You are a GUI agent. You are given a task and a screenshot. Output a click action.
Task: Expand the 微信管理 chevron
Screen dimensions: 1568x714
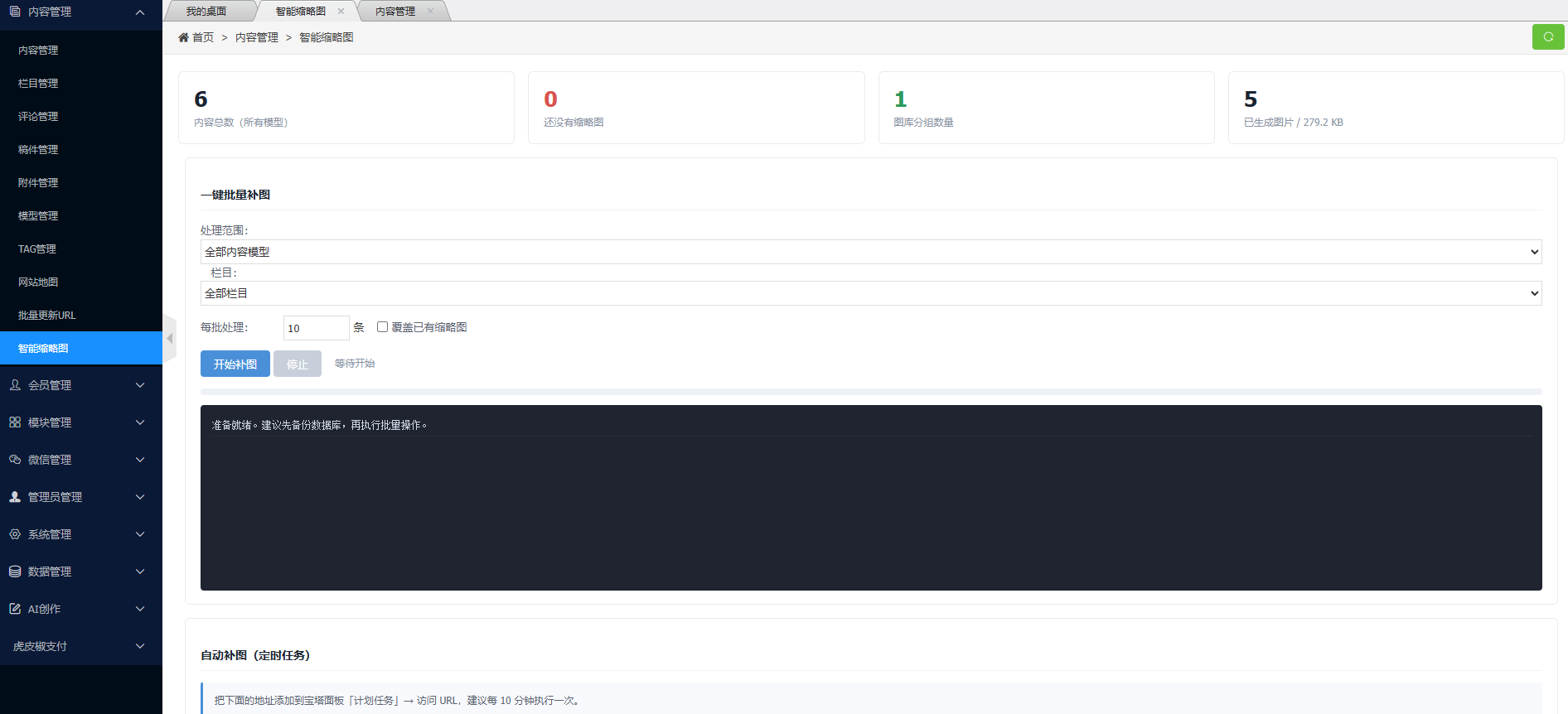click(140, 460)
